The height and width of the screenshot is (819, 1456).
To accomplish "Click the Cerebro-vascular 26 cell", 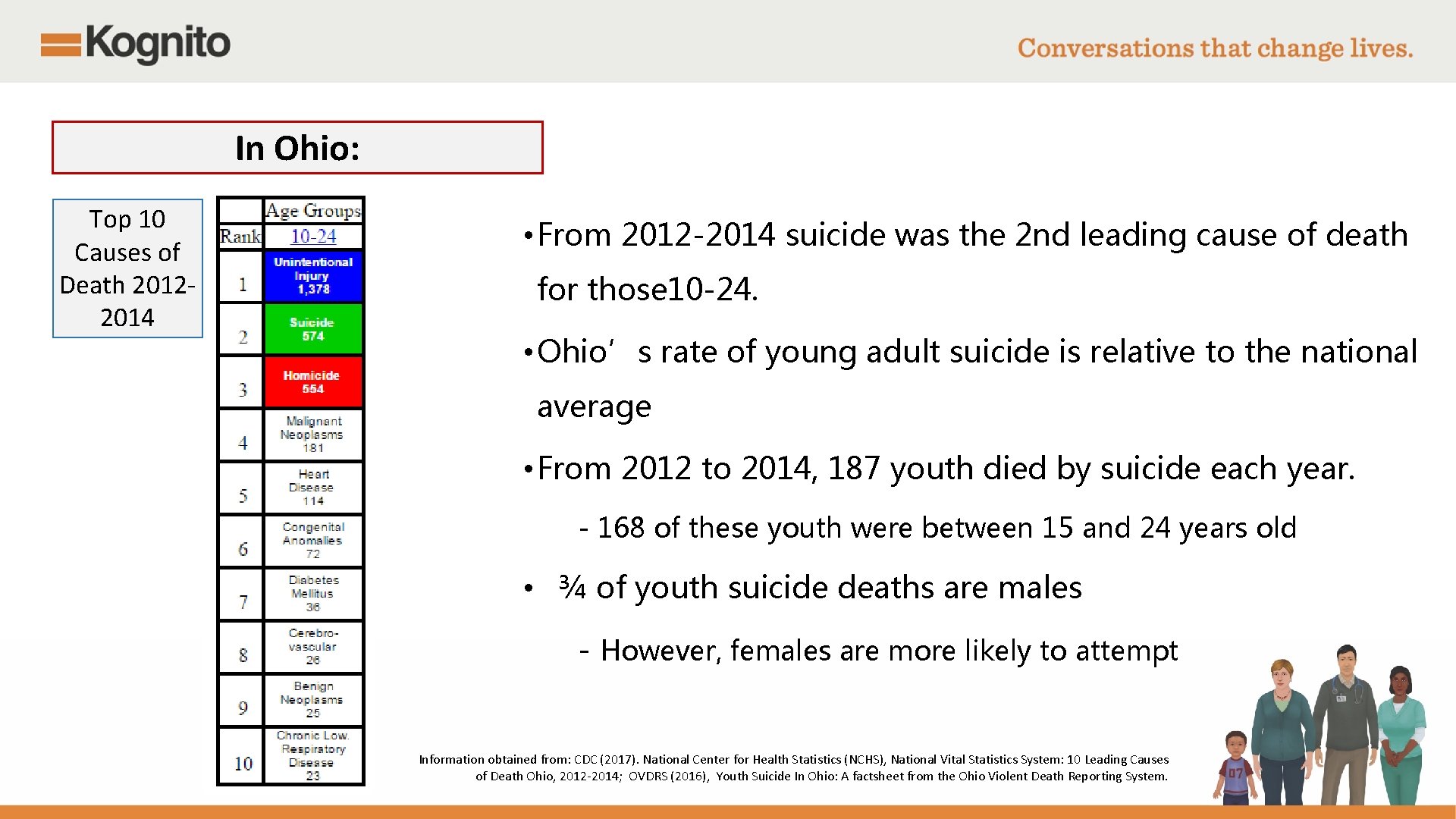I will click(313, 647).
